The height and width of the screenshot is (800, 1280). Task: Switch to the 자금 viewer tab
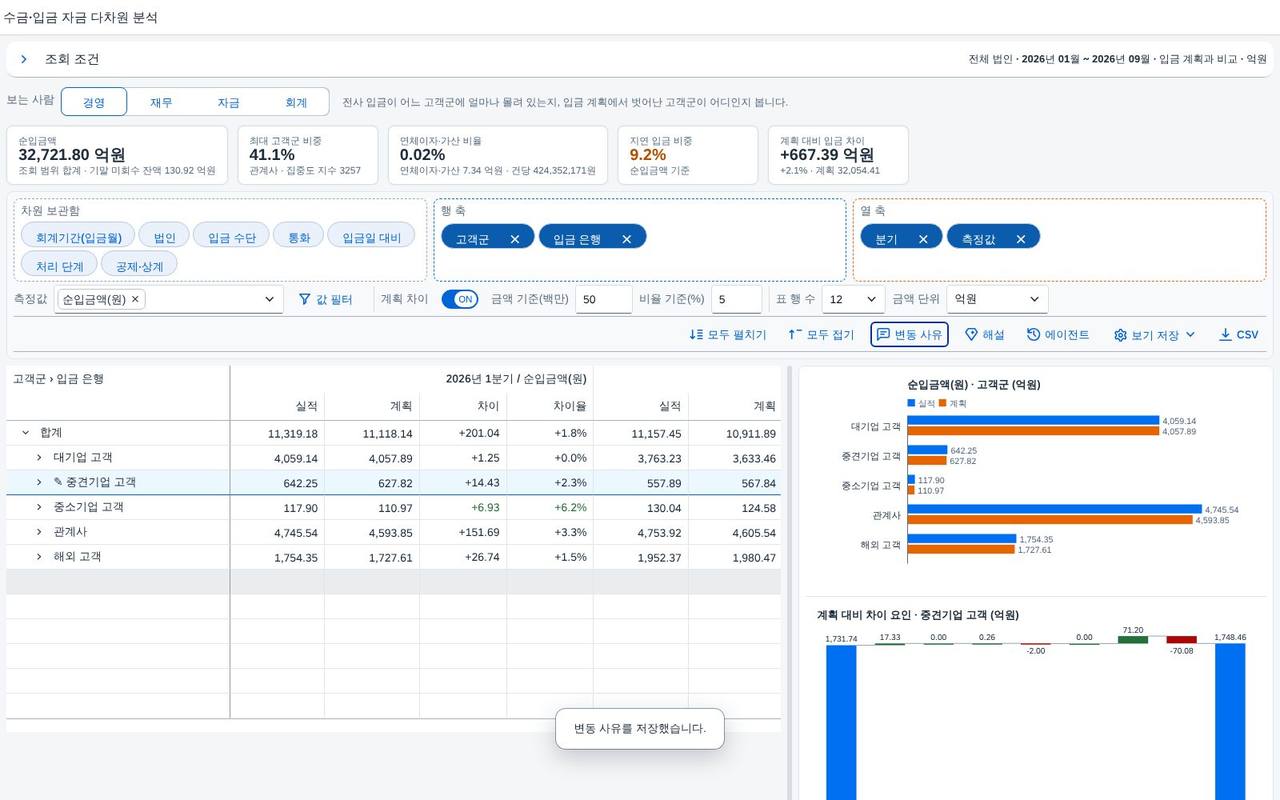click(x=228, y=102)
